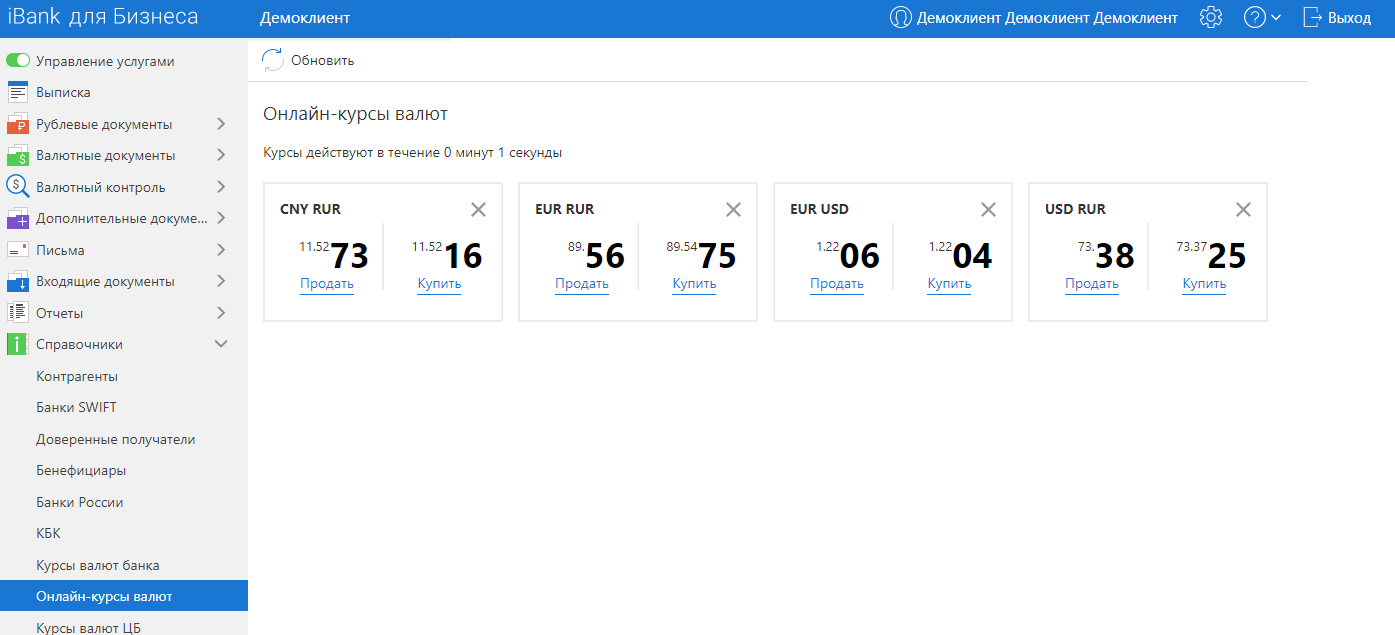1395x635 pixels.
Task: Click the Валютный контроль magnifier icon
Action: (x=18, y=186)
